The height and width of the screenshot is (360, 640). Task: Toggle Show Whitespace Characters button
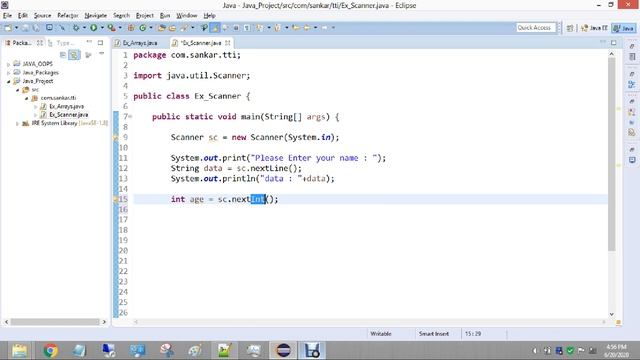point(247,28)
